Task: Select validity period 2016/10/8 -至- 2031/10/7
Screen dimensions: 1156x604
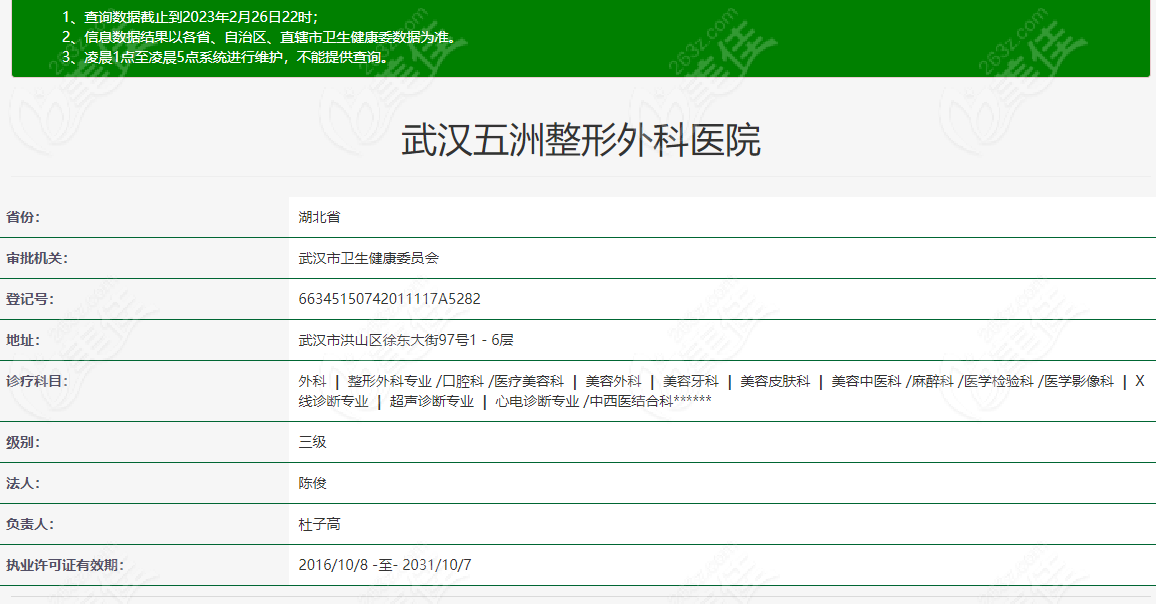Action: [385, 566]
